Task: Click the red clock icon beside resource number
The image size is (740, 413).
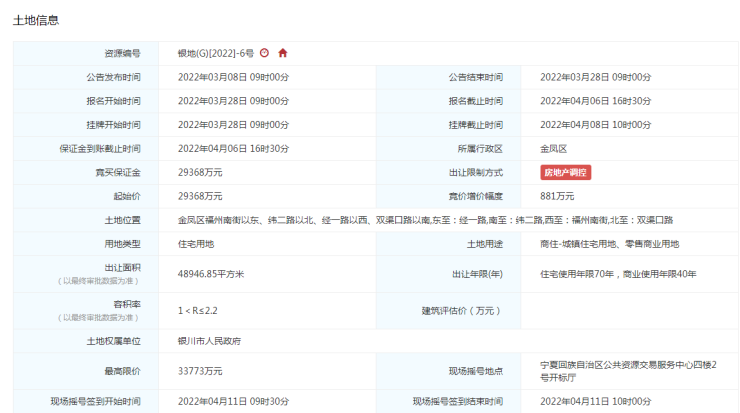Action: pos(264,53)
